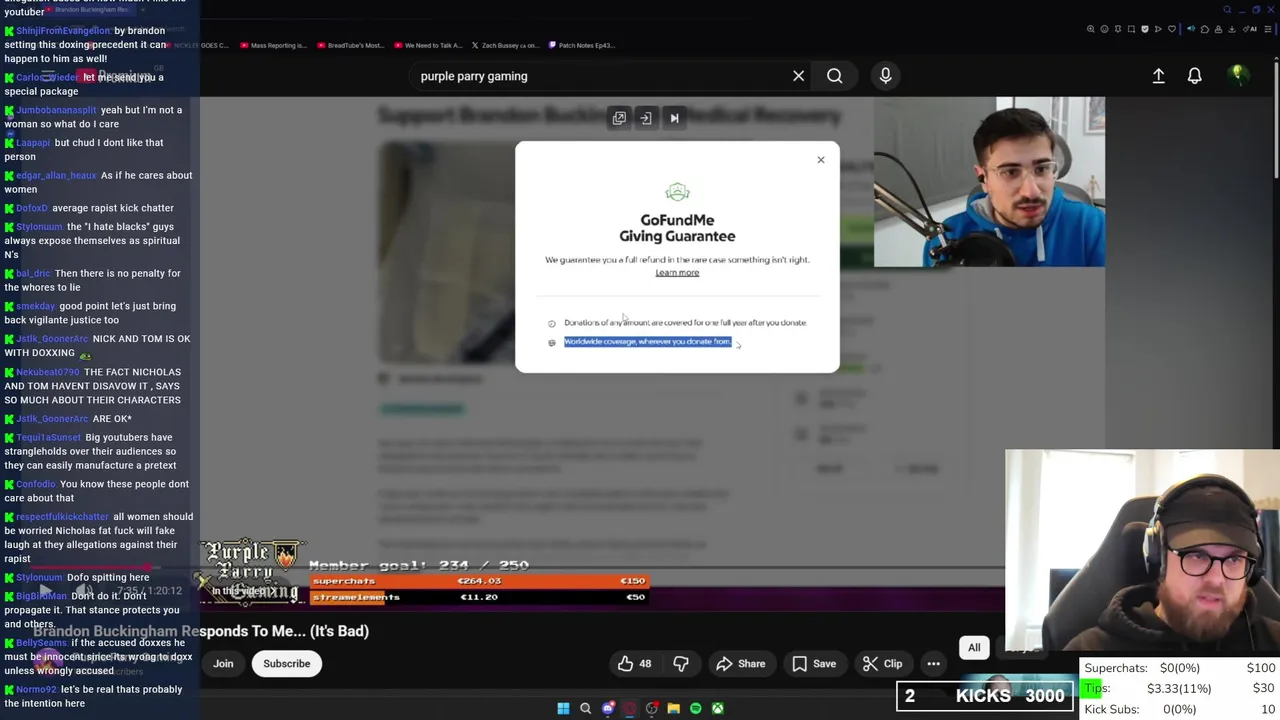Image resolution: width=1280 pixels, height=720 pixels.
Task: Open the We Need to Talk A... bookmark
Action: pyautogui.click(x=427, y=45)
